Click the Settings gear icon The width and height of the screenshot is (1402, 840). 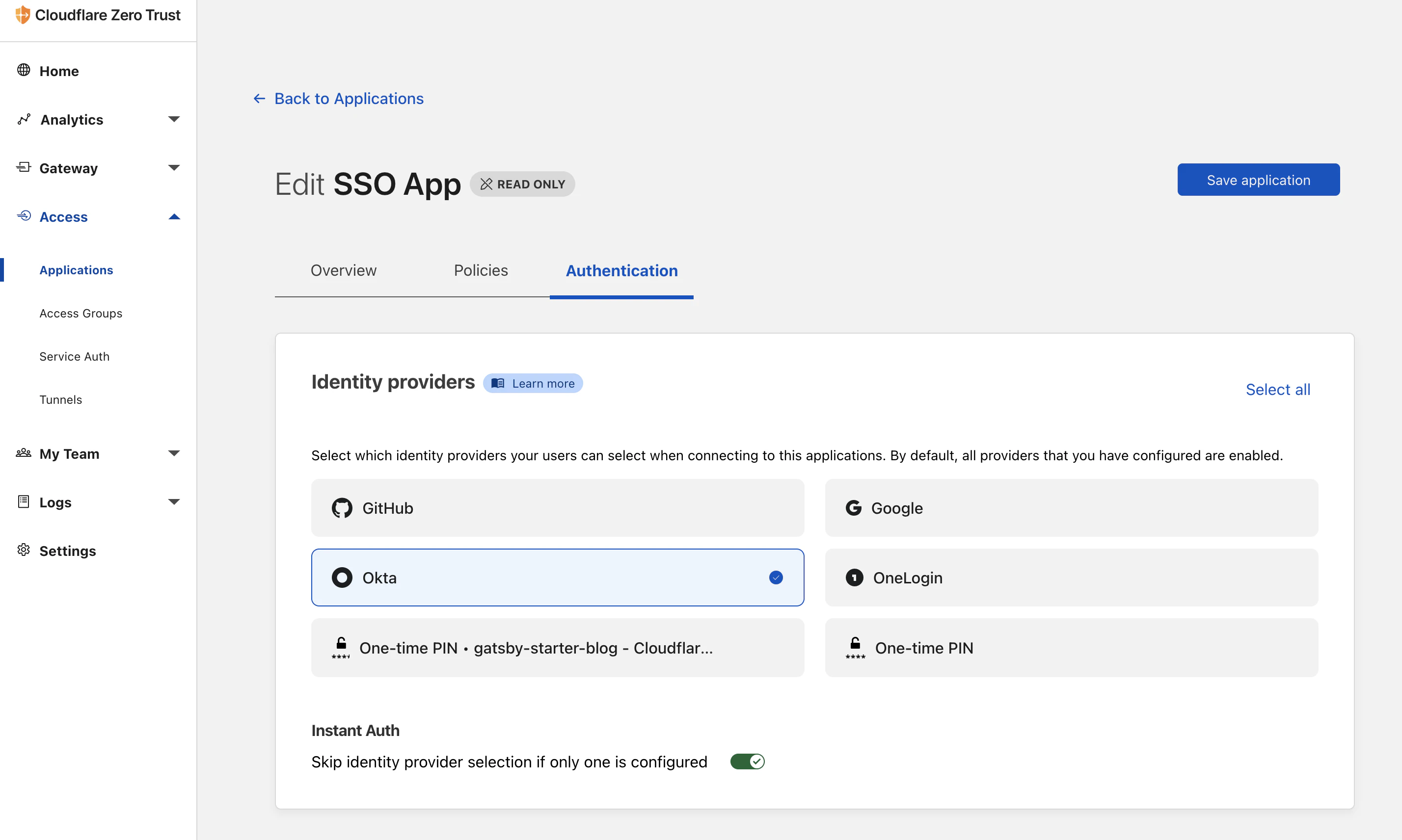[23, 550]
